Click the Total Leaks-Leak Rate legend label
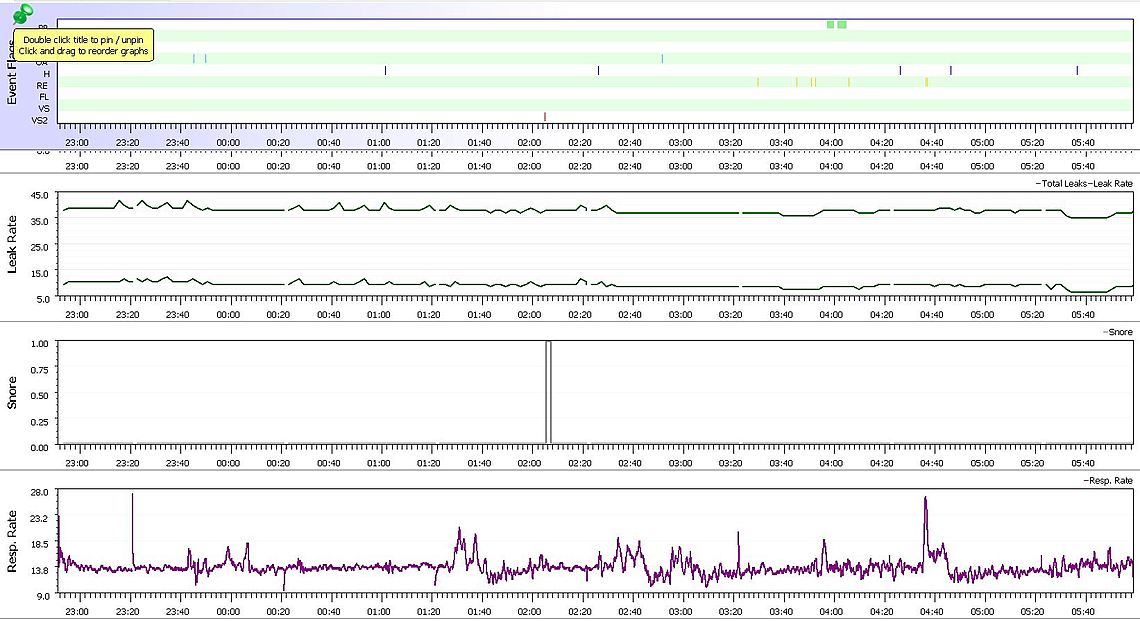 (x=1085, y=185)
